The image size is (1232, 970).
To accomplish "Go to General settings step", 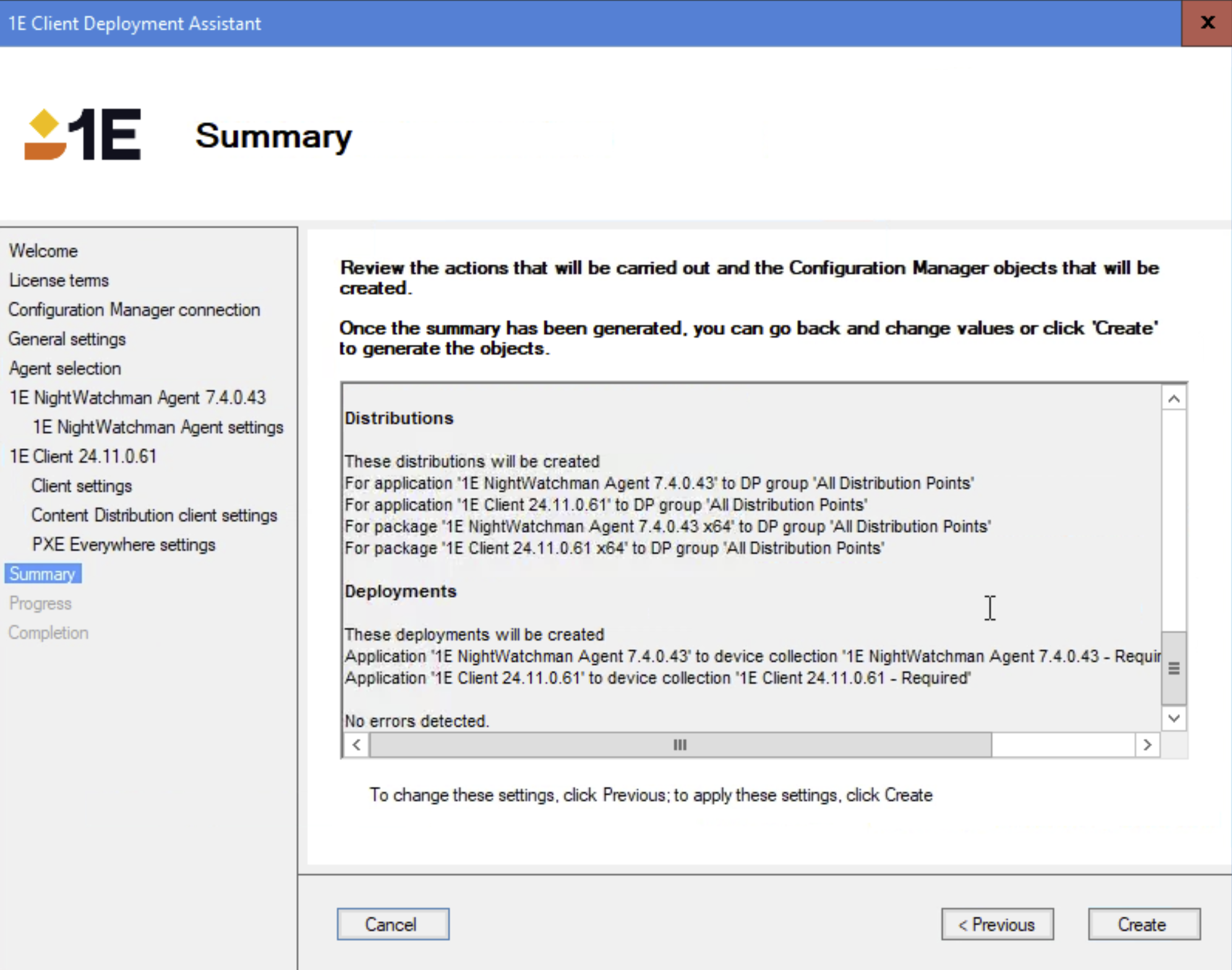I will click(x=67, y=339).
